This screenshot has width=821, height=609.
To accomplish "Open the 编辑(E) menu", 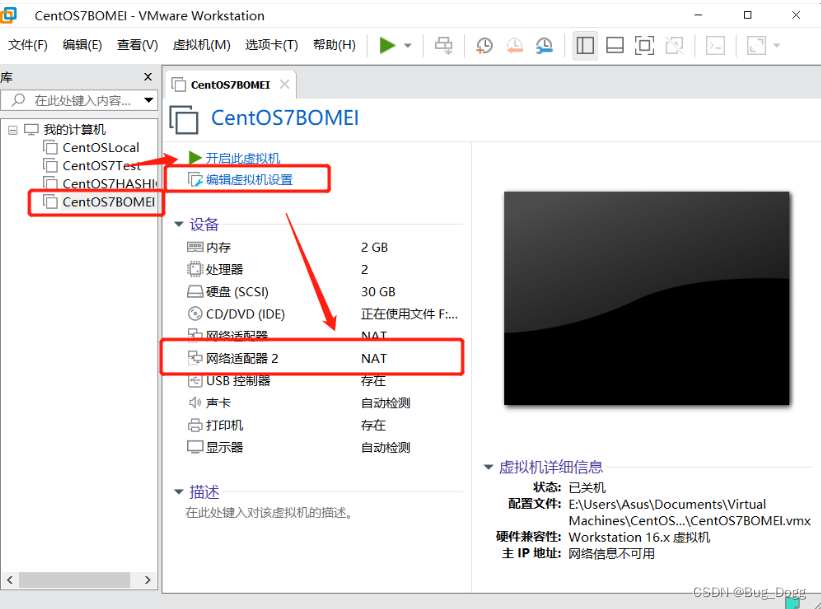I will (82, 45).
